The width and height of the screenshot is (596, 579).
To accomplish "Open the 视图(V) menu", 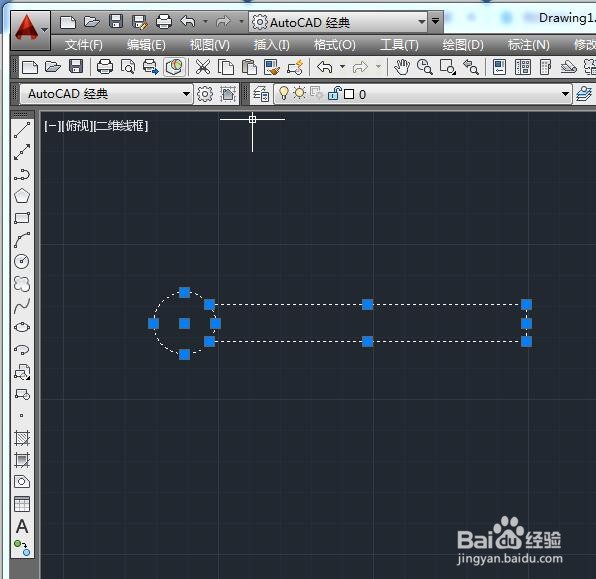I will 210,45.
